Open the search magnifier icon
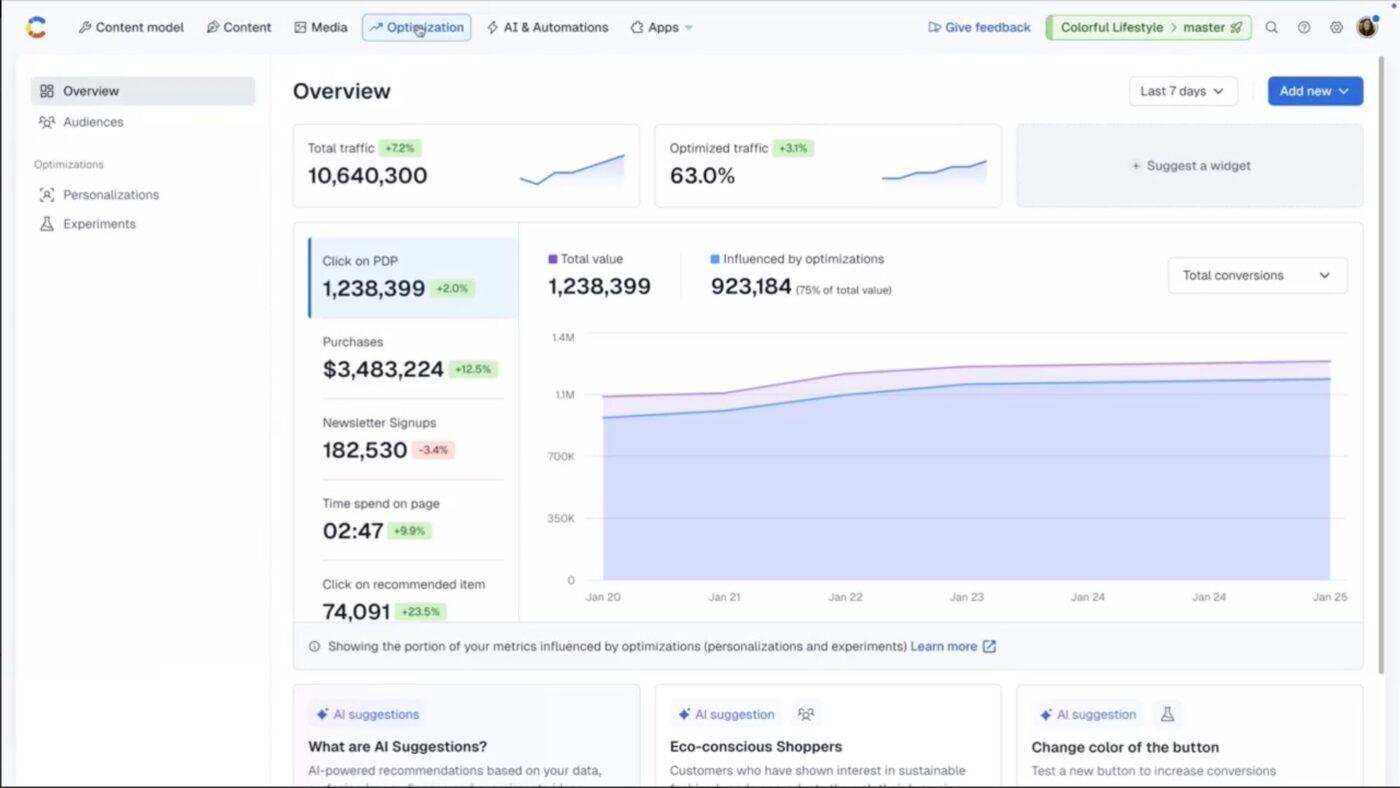The width and height of the screenshot is (1400, 788). tap(1271, 27)
